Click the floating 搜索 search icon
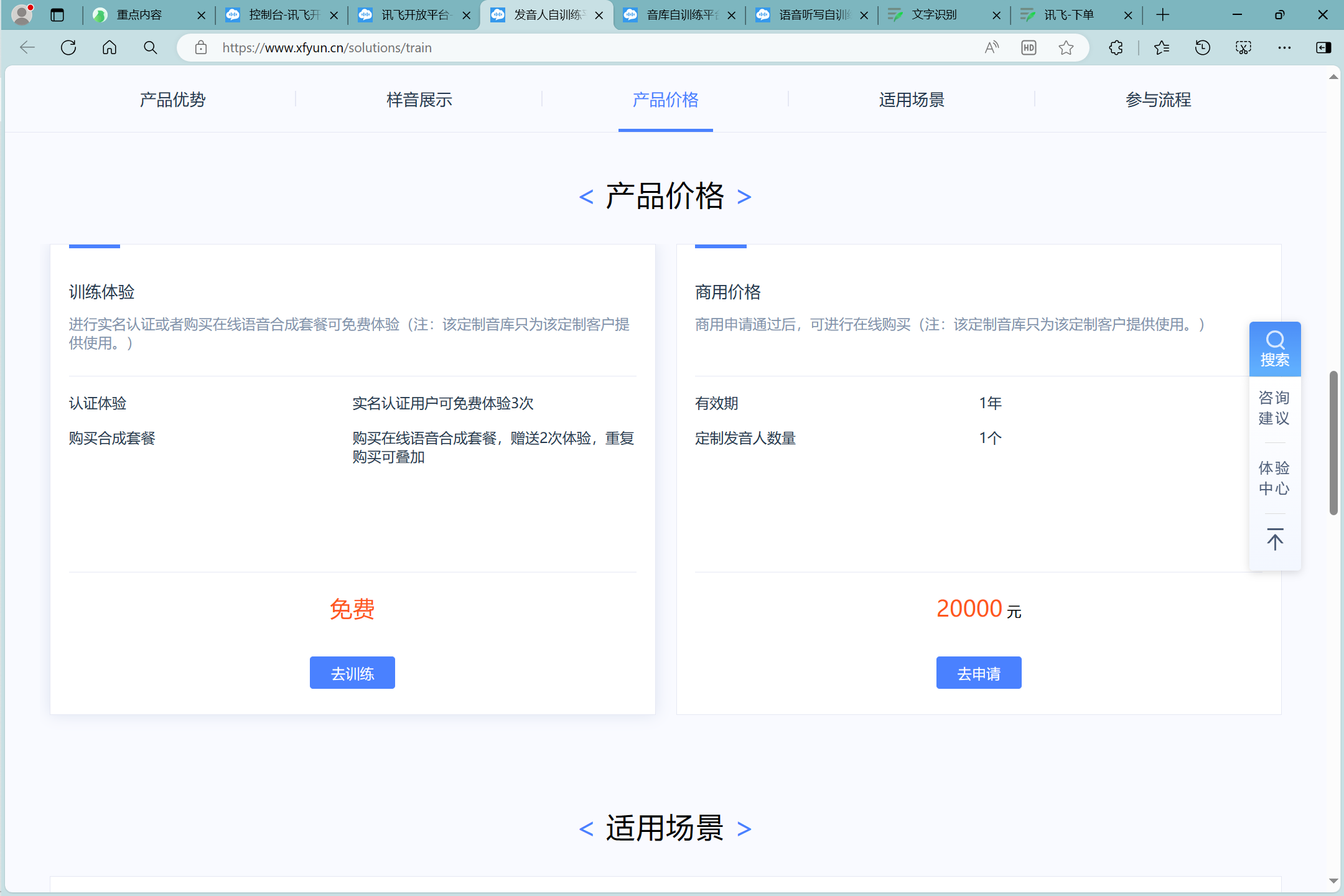This screenshot has height=896, width=1344. [x=1275, y=349]
